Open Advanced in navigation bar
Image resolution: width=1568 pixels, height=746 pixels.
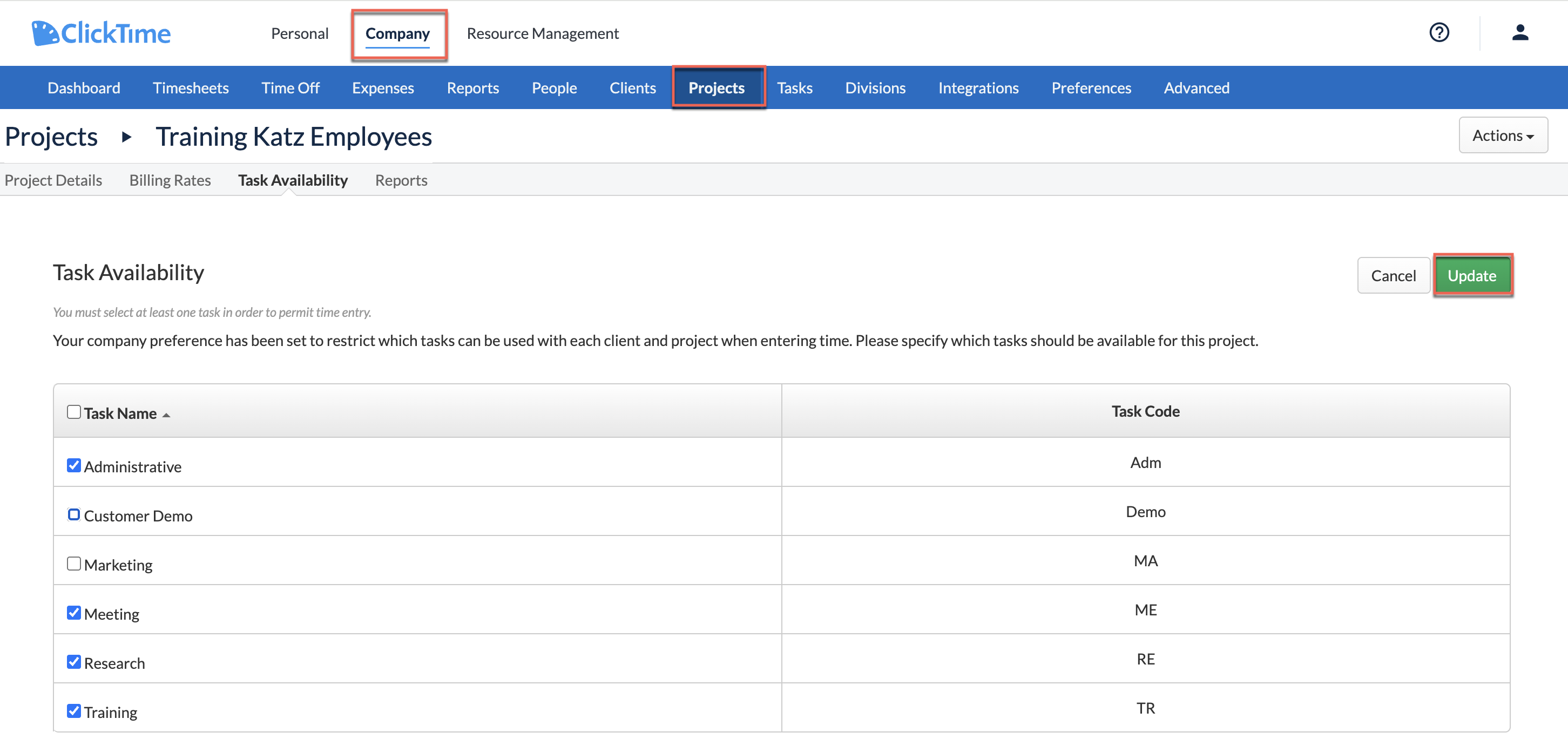[1196, 87]
